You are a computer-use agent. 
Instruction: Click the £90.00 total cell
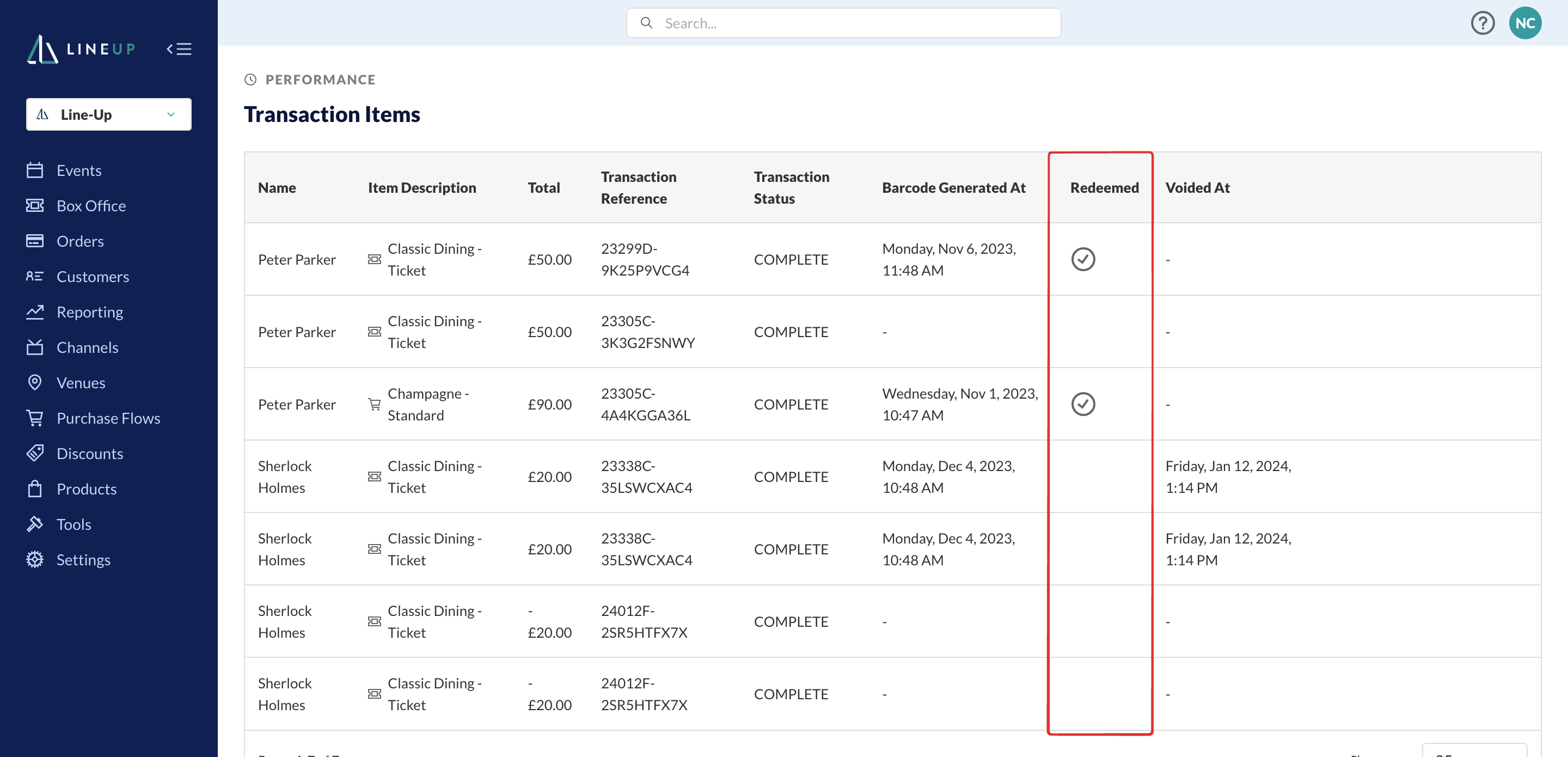(x=550, y=404)
